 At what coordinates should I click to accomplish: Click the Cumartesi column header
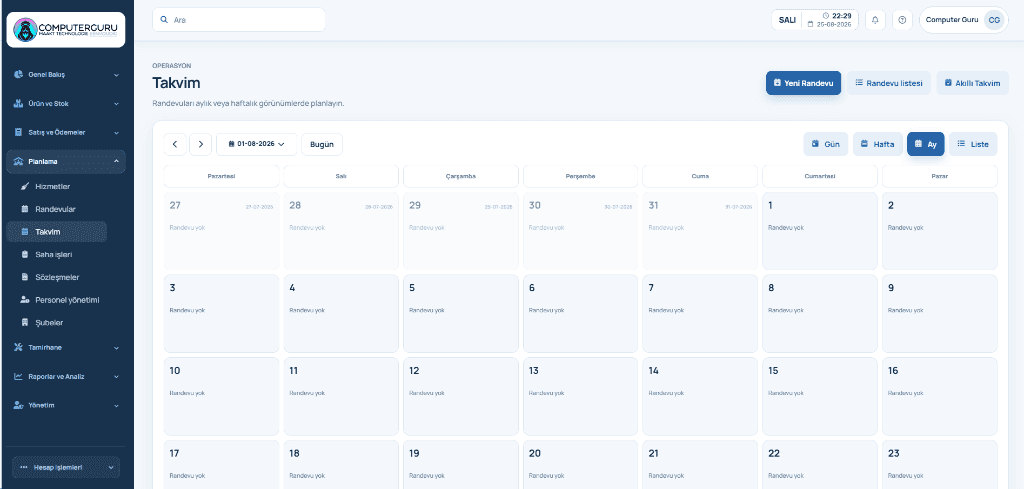pyautogui.click(x=820, y=176)
